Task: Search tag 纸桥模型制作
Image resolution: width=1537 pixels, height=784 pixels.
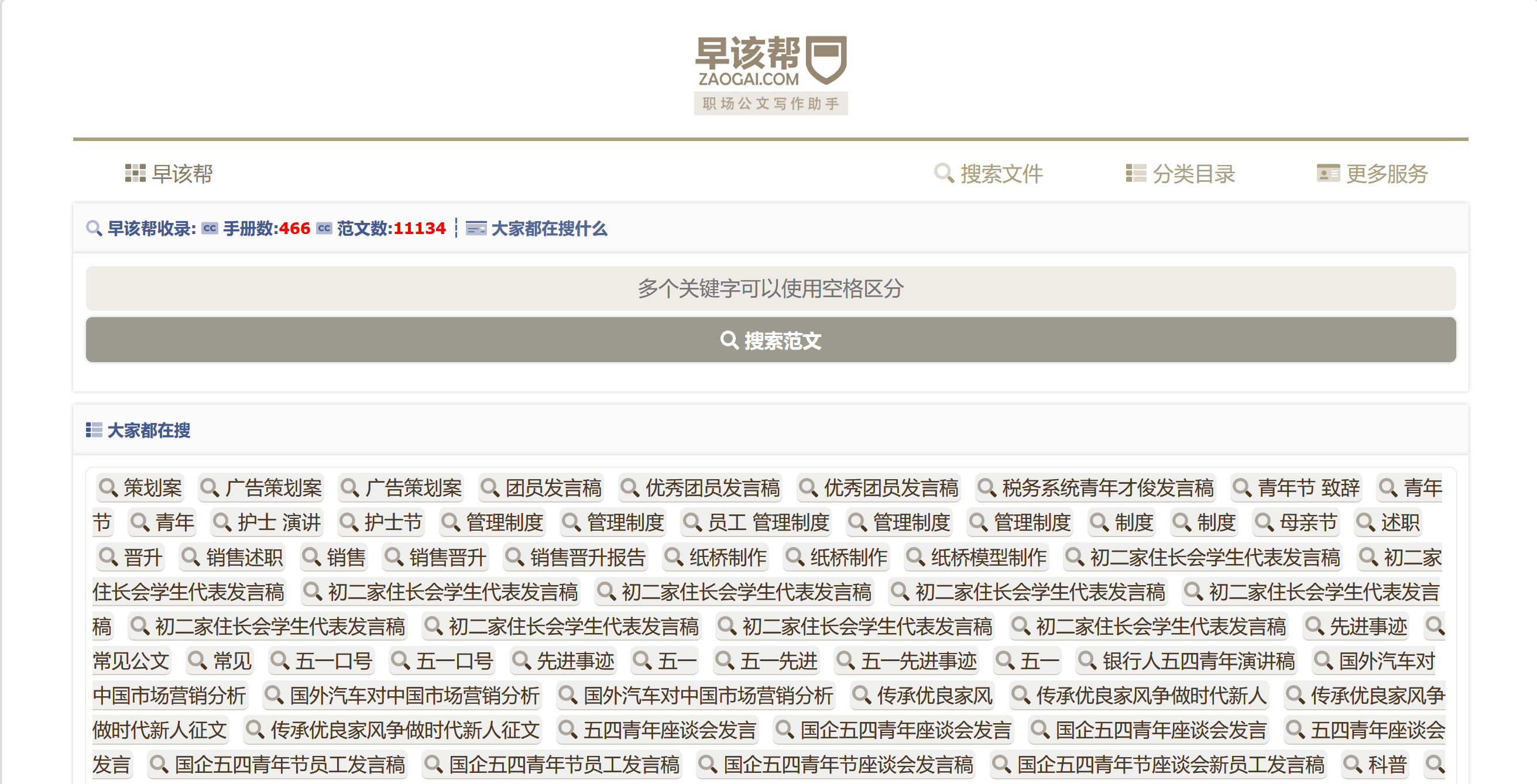Action: coord(977,557)
